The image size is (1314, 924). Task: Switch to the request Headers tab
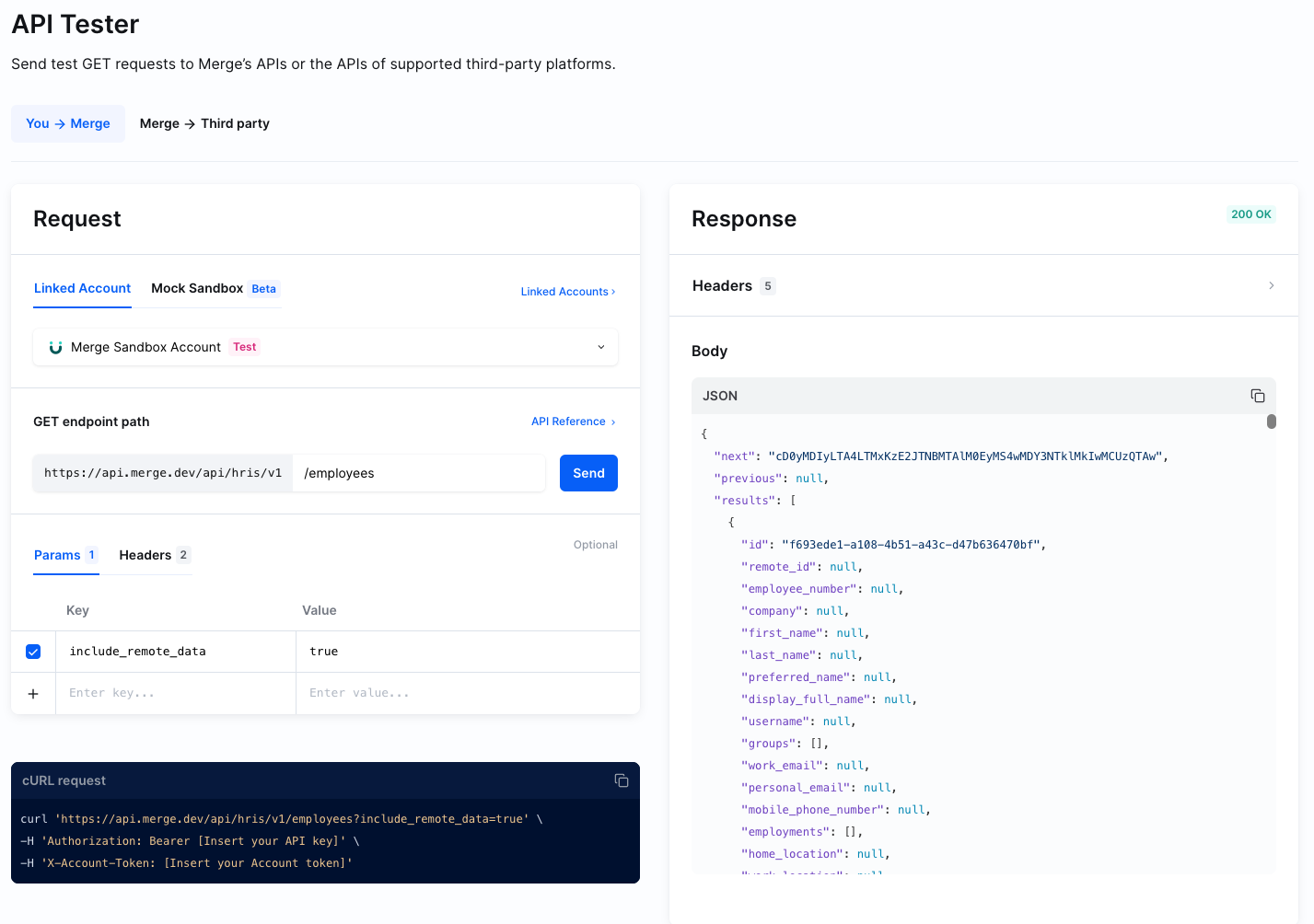(154, 555)
